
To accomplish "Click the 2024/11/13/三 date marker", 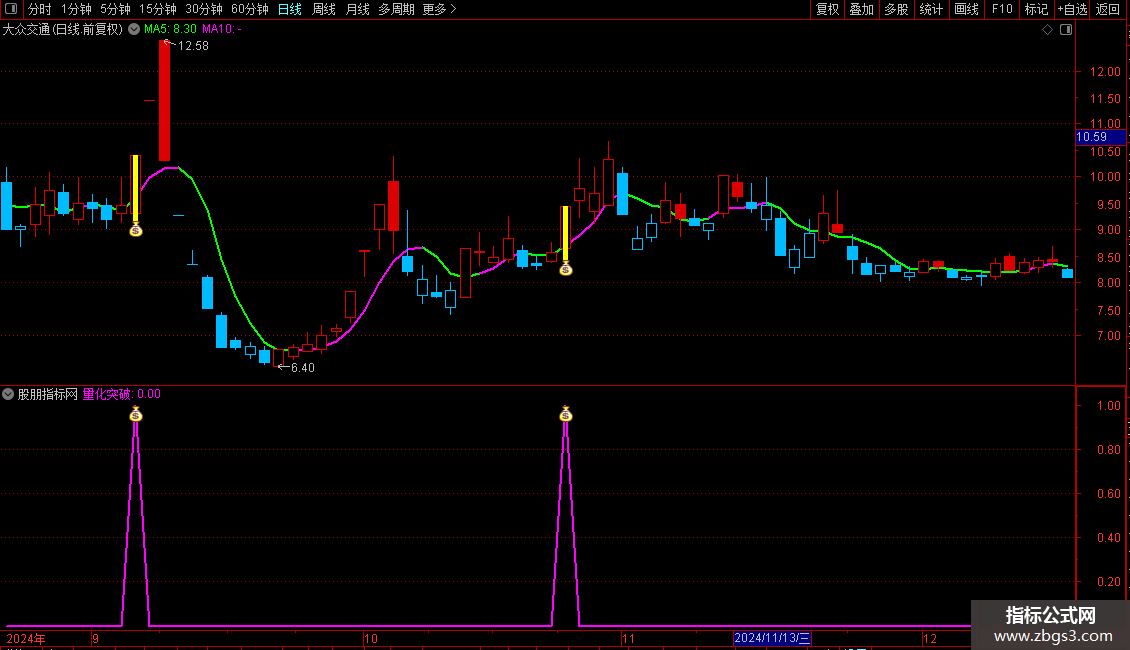I will [x=773, y=638].
